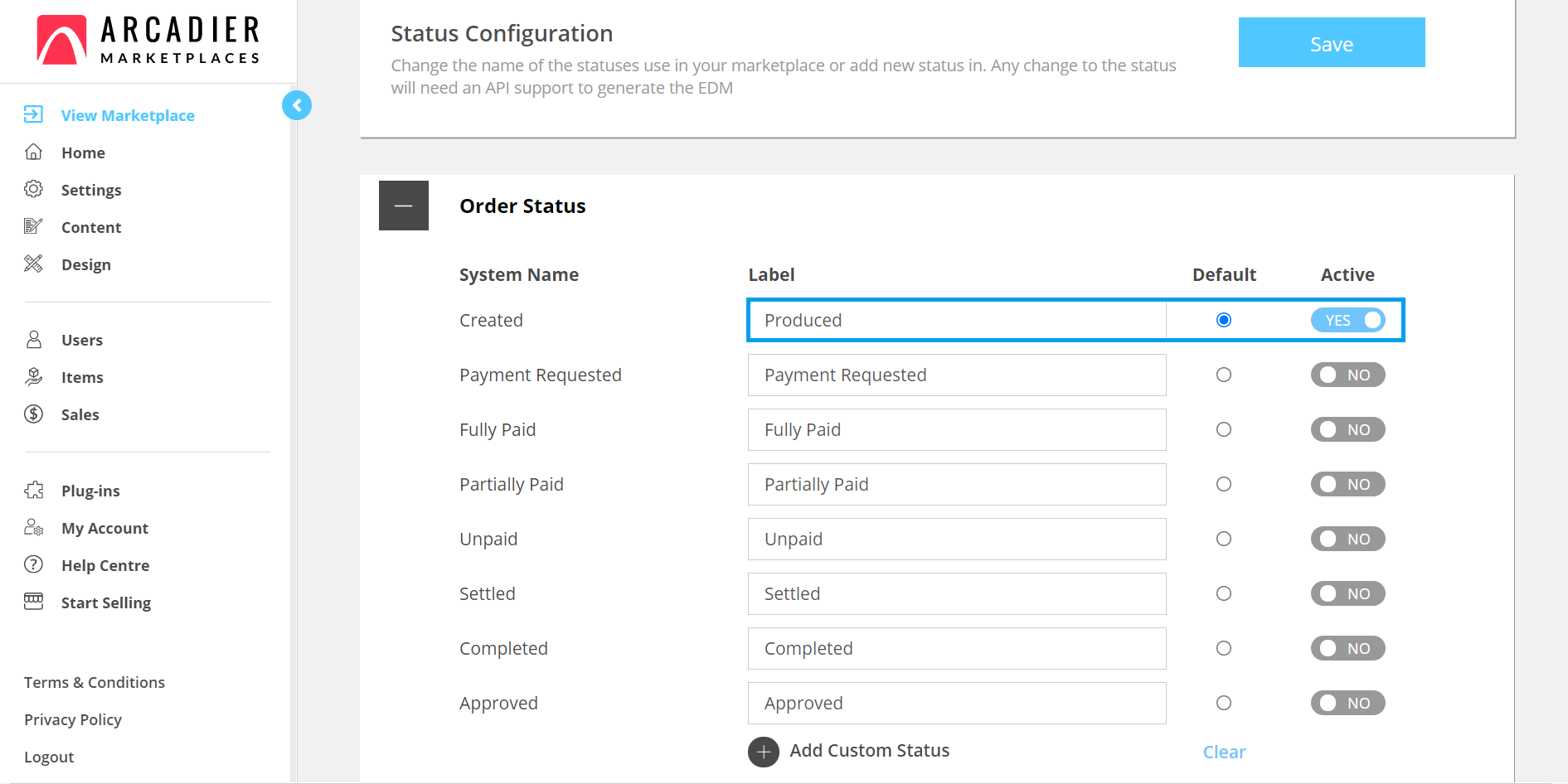Open the Content menu item
The height and width of the screenshot is (784, 1568).
tap(91, 227)
